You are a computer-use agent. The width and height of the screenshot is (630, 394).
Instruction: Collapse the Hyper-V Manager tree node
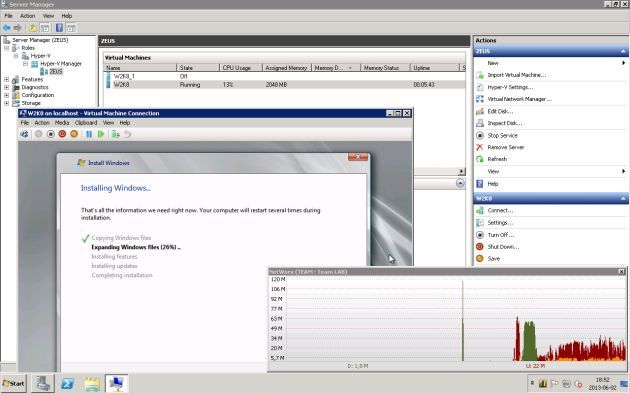pyautogui.click(x=25, y=63)
